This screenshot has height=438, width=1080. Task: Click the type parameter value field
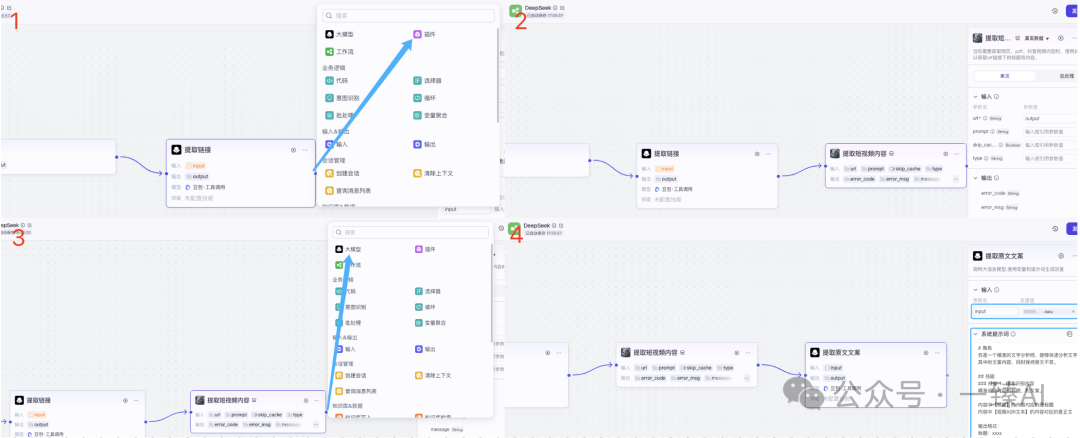click(x=1051, y=158)
